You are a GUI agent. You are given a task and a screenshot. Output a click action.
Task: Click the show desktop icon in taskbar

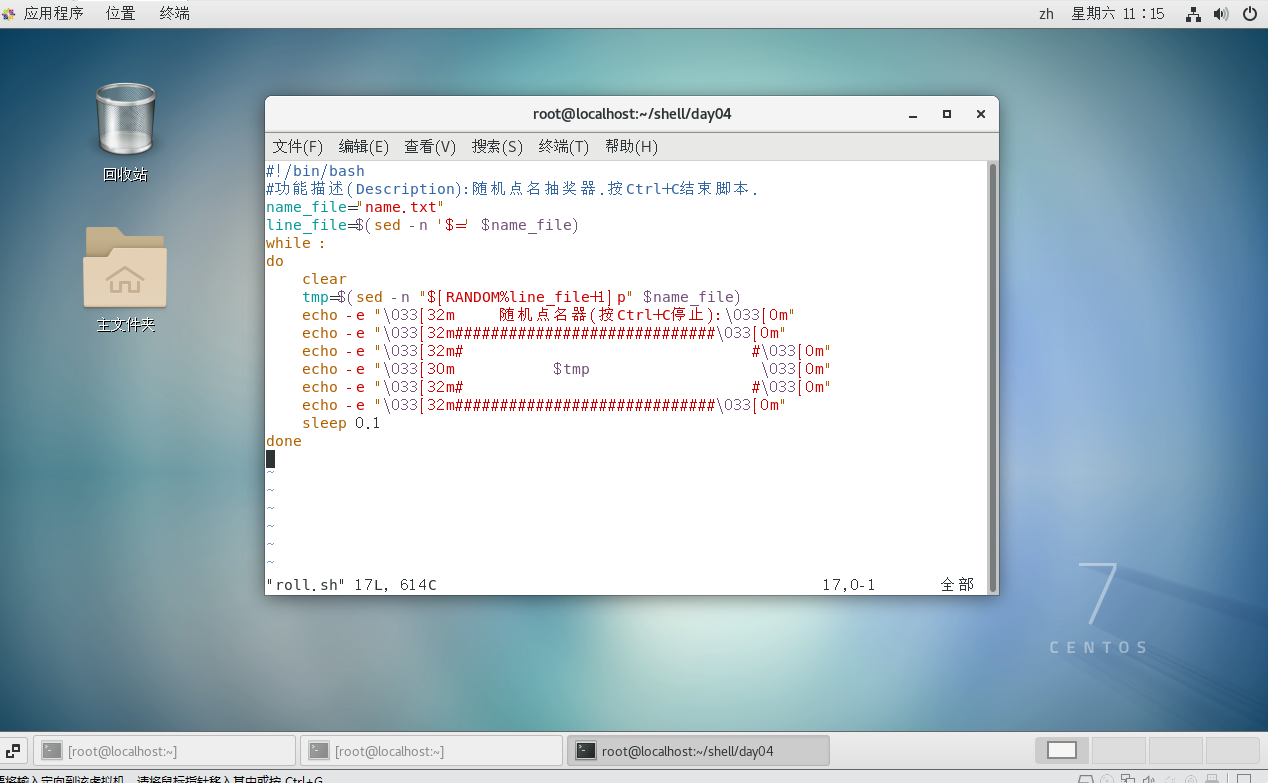[14, 750]
